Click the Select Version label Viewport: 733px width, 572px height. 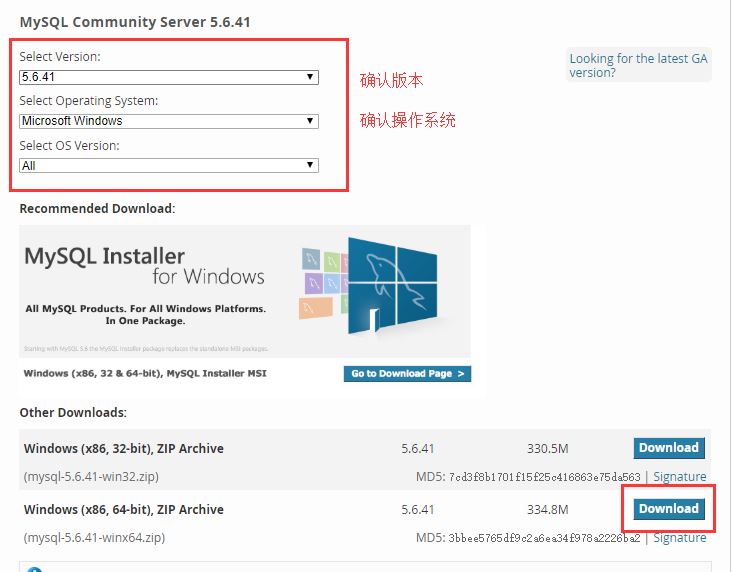point(60,57)
